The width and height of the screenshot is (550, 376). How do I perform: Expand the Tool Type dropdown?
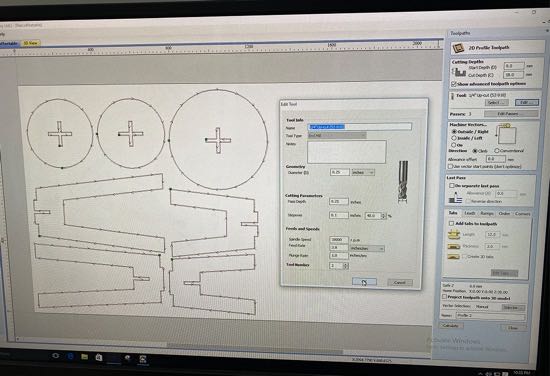pos(337,135)
